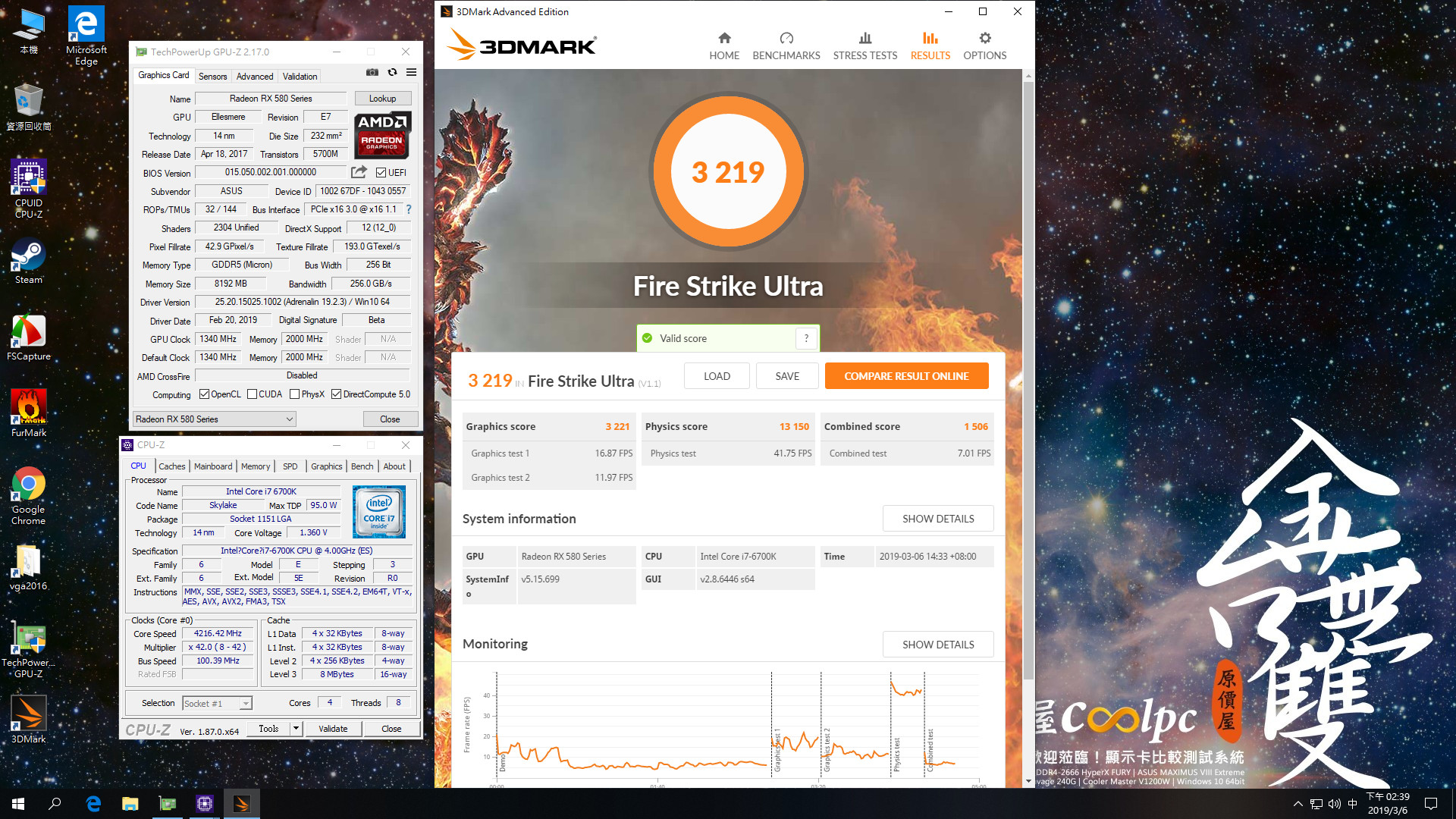
Task: Show hidden system tray icons
Action: (1298, 804)
